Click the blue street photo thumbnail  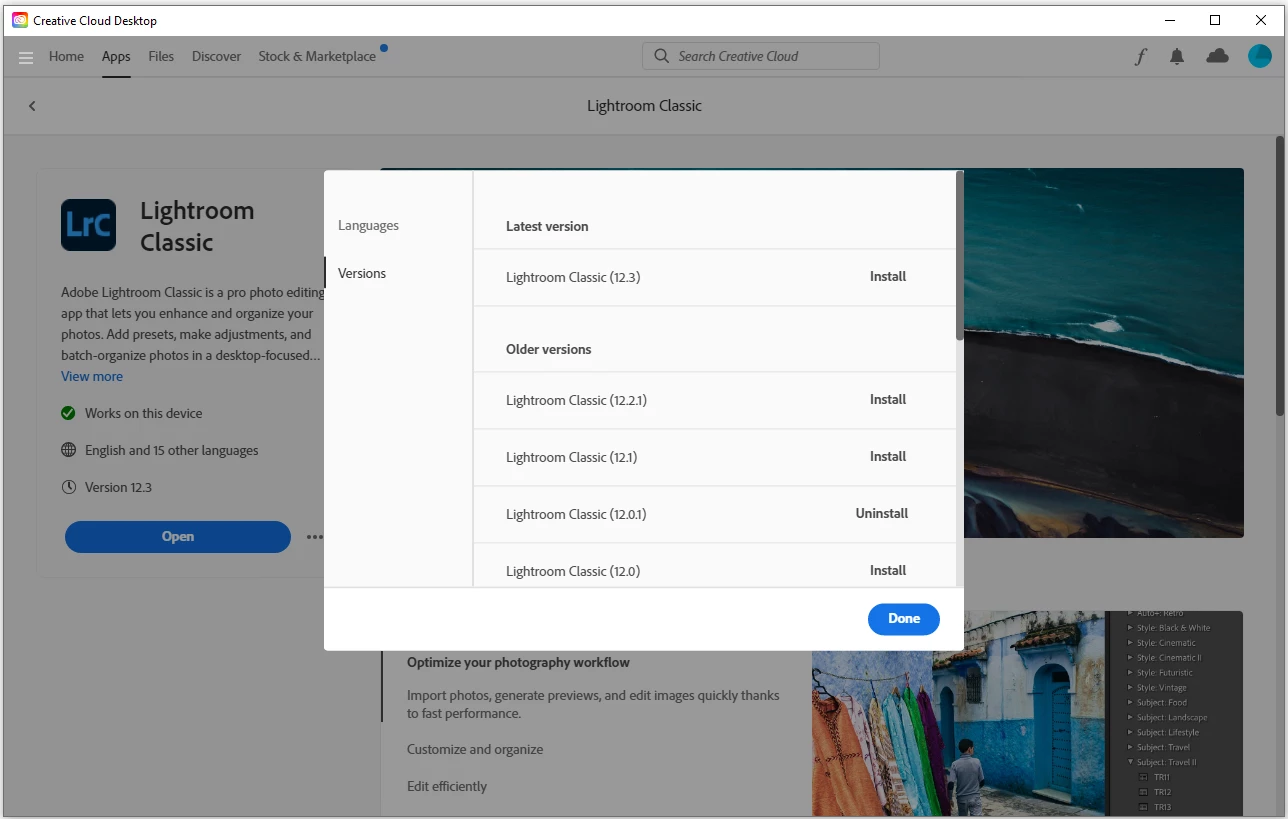tap(960, 713)
